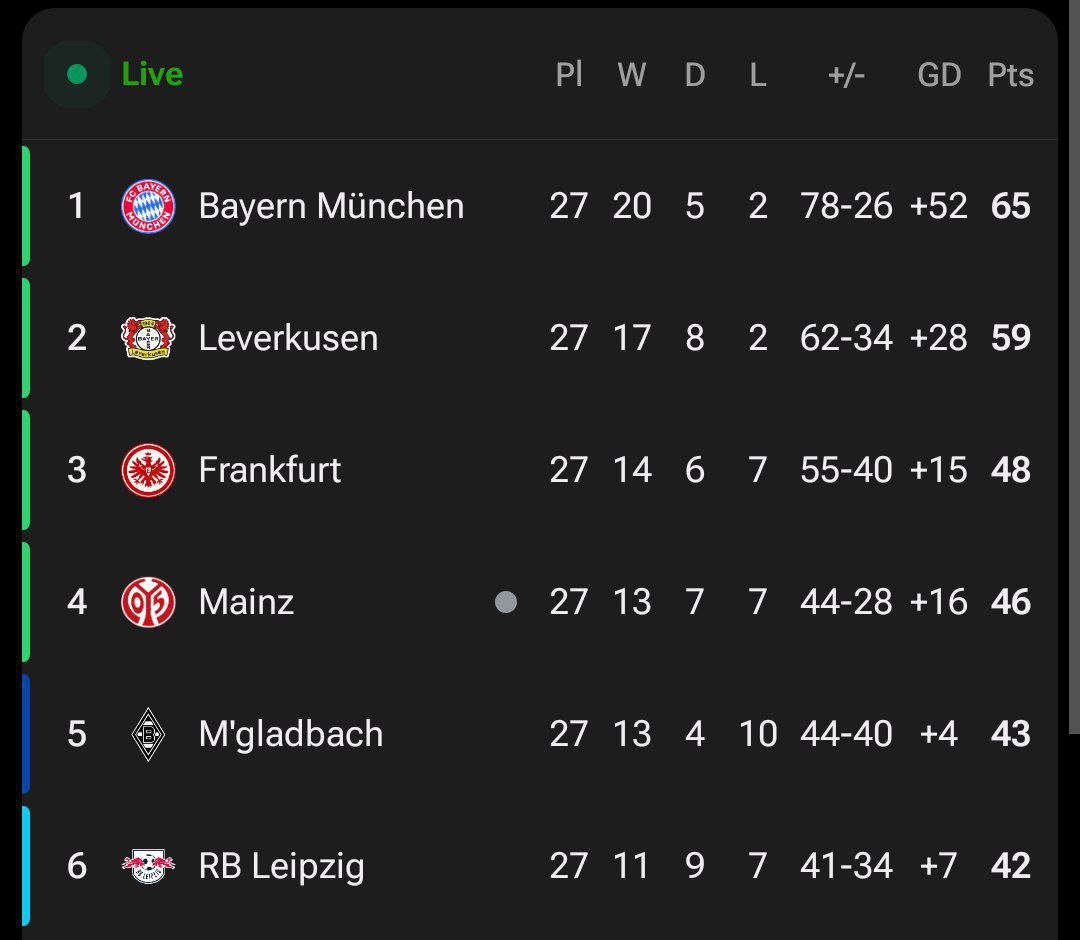The height and width of the screenshot is (940, 1080).
Task: Click the W wins column header
Action: pos(631,75)
